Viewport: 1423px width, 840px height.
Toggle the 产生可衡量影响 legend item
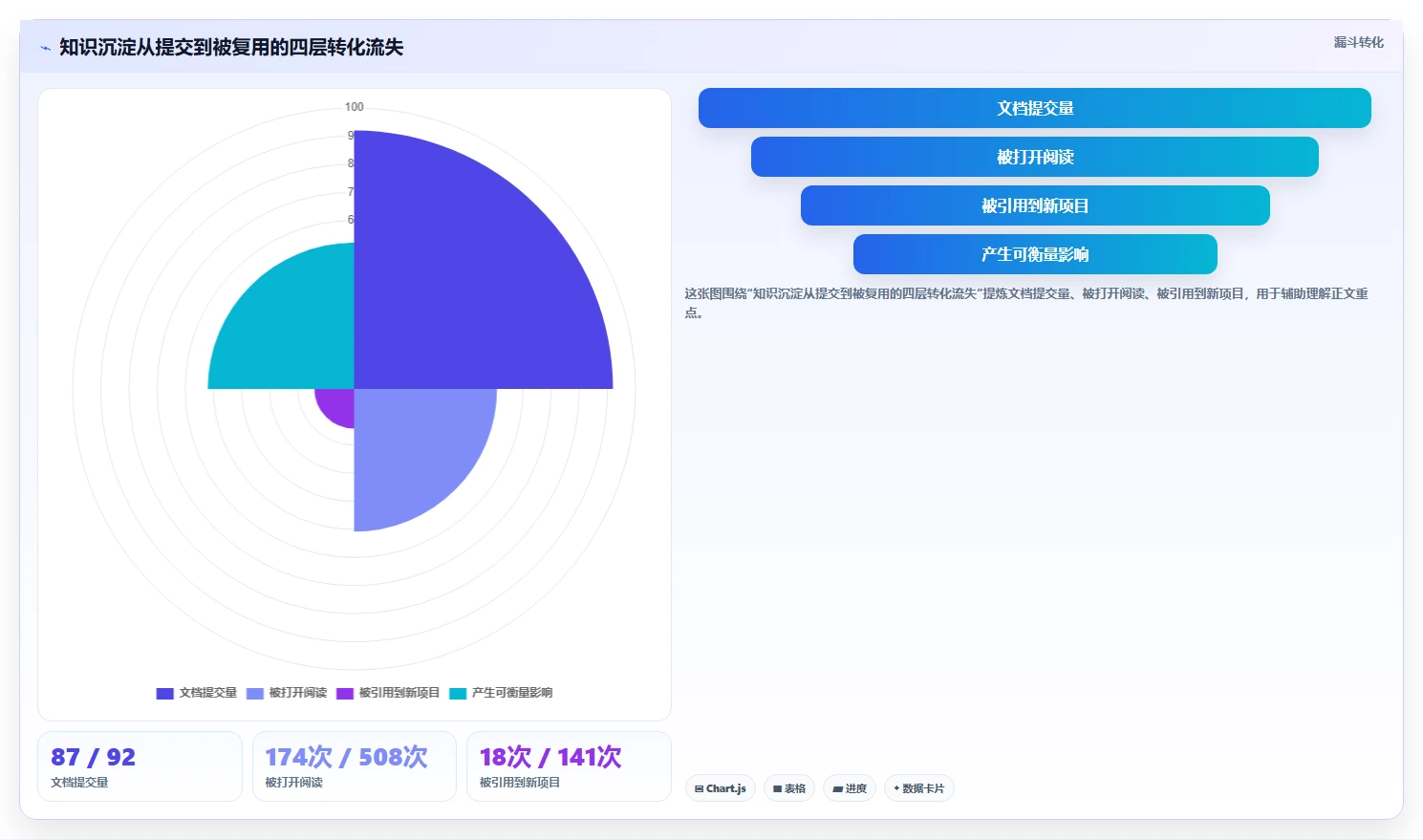(x=501, y=693)
